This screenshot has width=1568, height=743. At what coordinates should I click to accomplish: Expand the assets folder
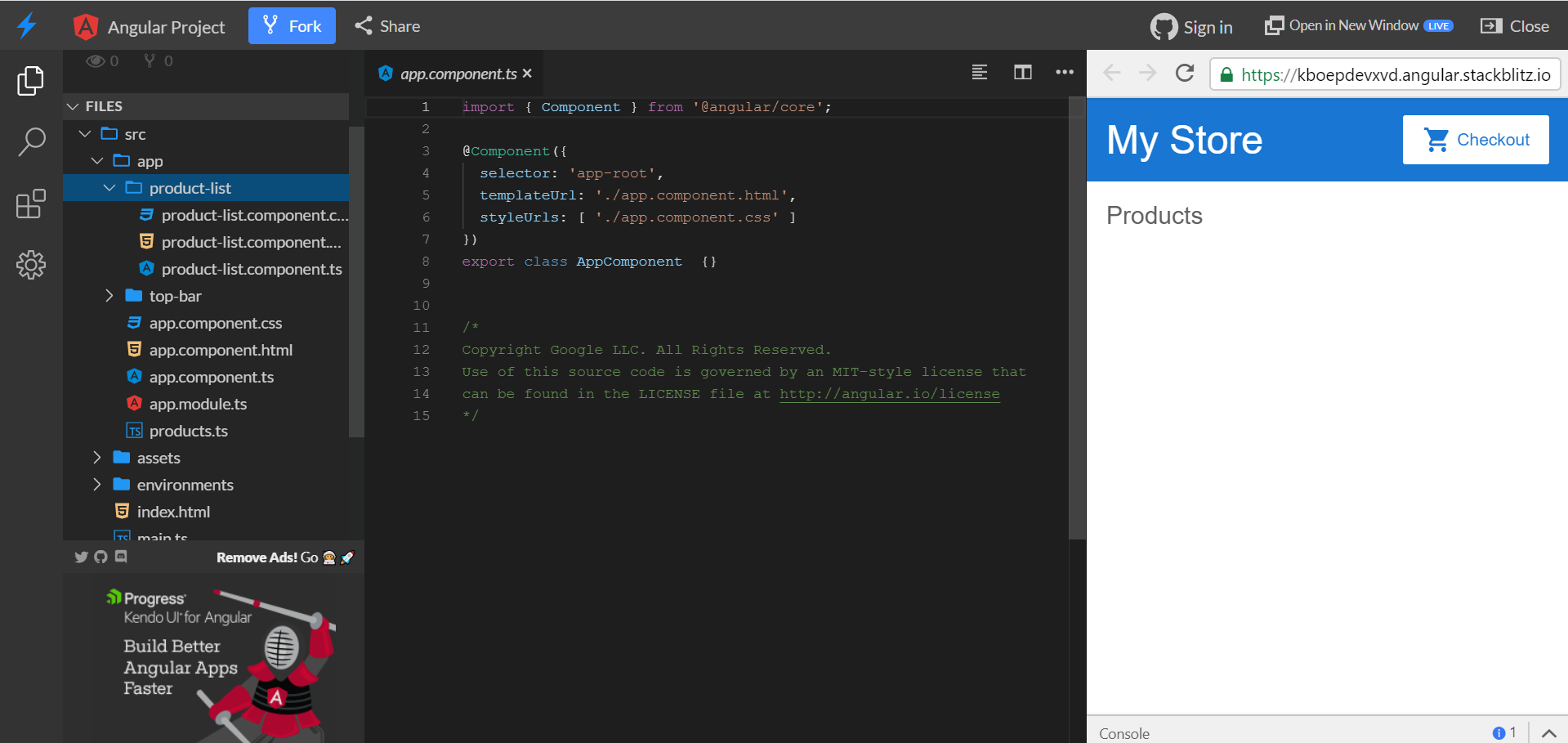[x=97, y=458]
